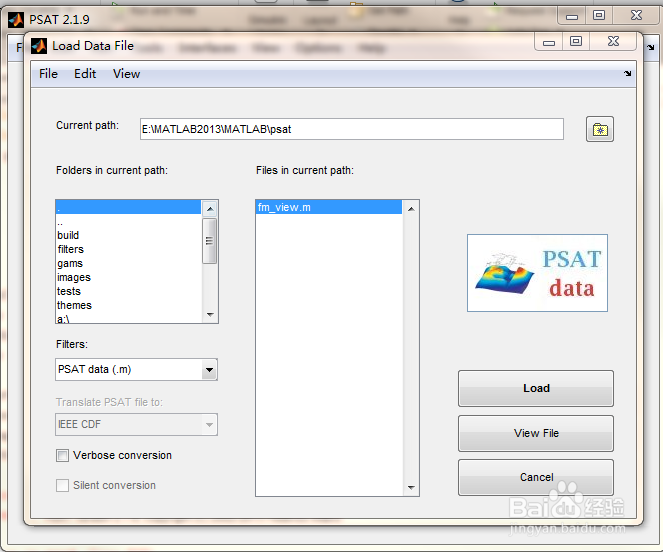Open the IEEE CDF translate dropdown
The height and width of the screenshot is (552, 663).
coord(136,424)
